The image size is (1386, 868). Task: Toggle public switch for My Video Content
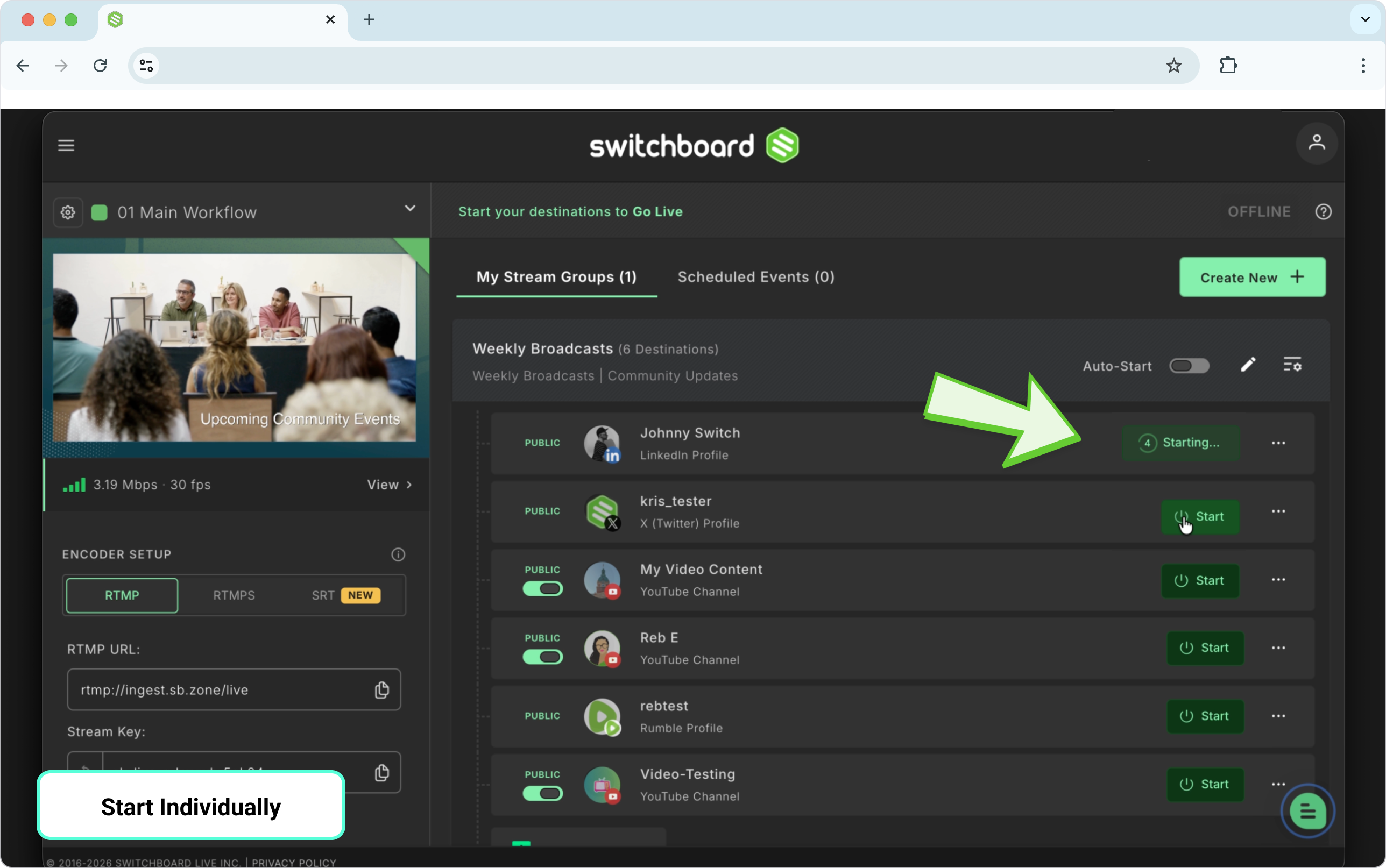542,588
